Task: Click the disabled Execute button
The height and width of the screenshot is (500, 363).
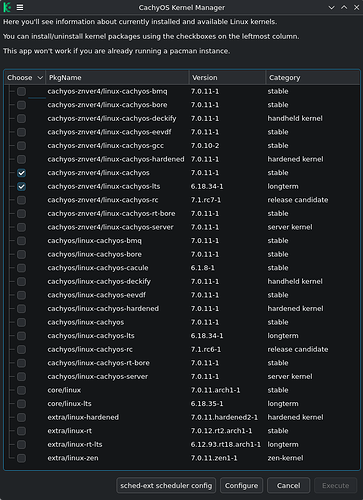Action: pos(335,486)
